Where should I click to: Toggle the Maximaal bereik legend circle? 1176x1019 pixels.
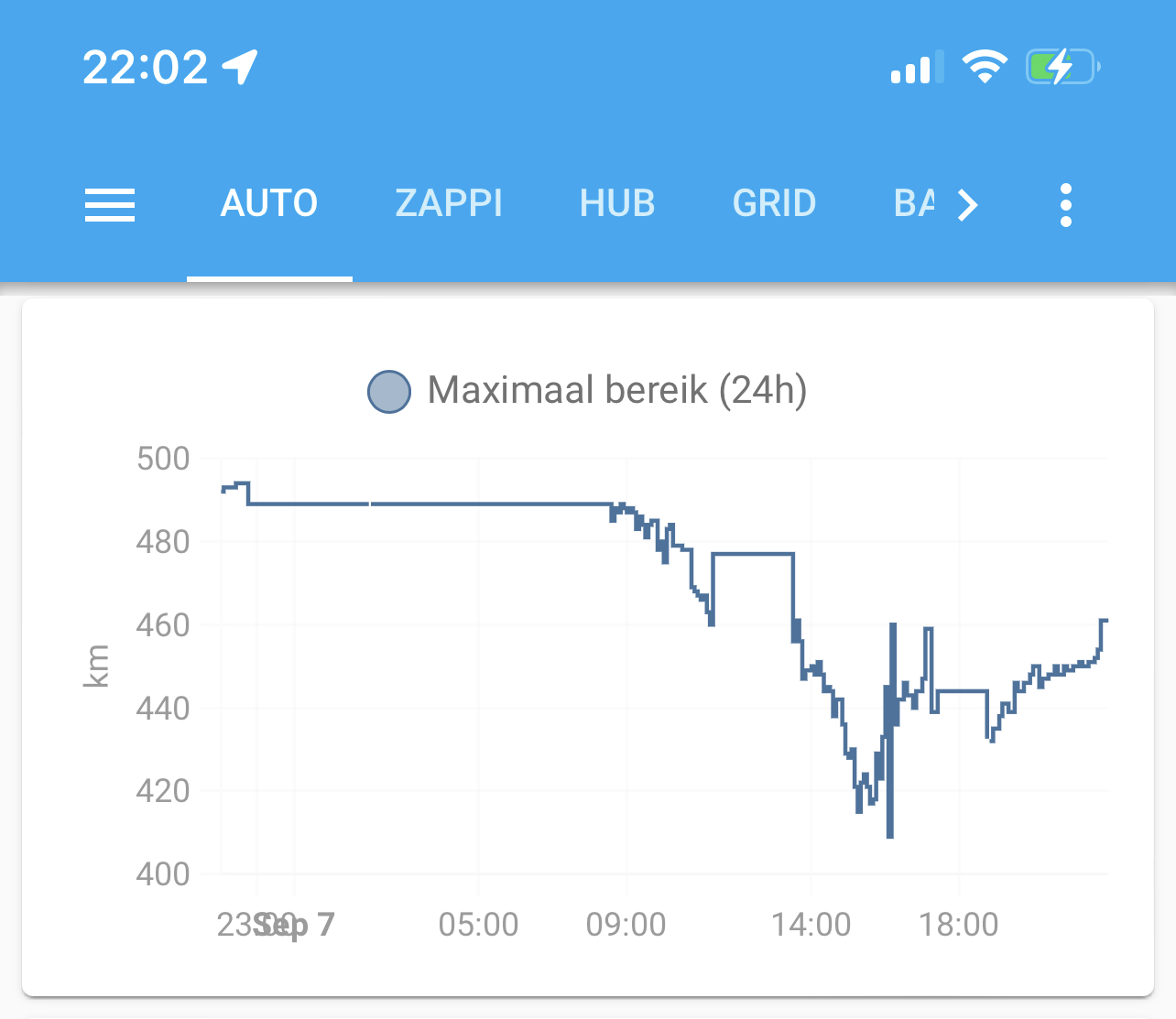coord(389,392)
